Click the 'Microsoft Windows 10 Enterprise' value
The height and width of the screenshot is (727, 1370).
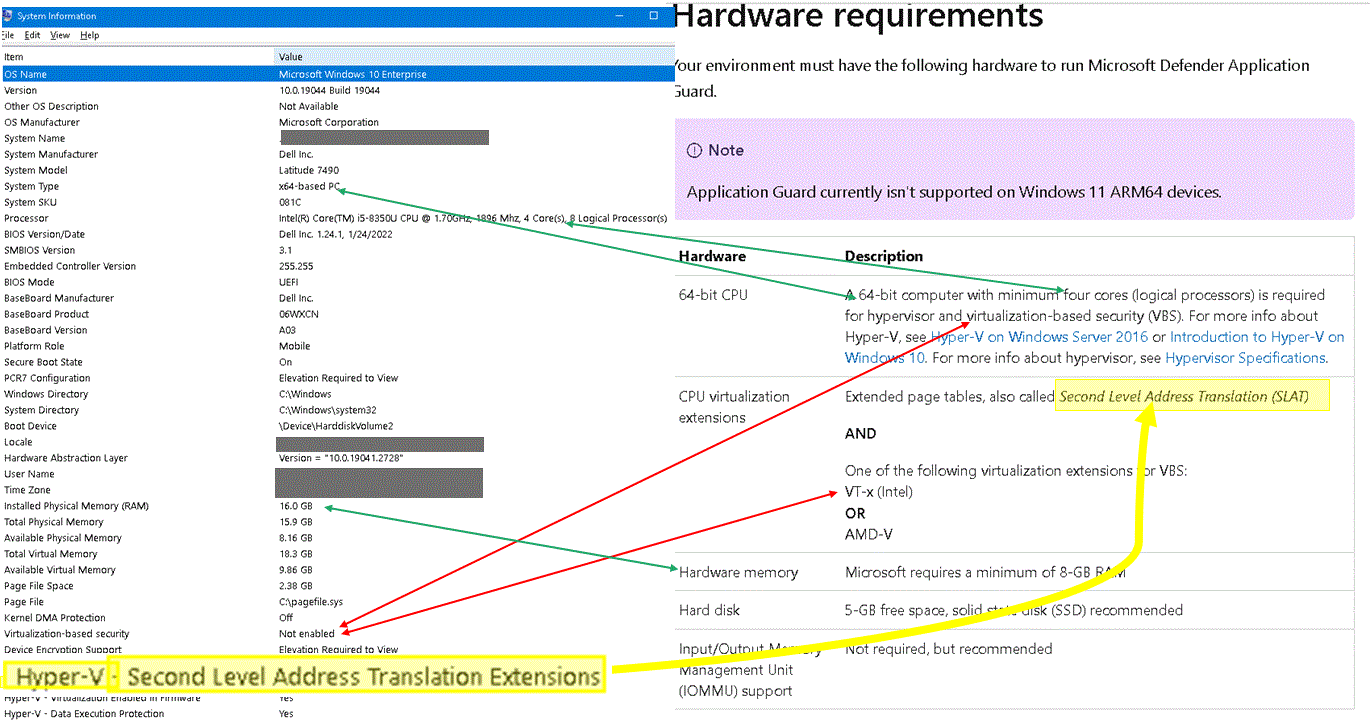pyautogui.click(x=353, y=74)
